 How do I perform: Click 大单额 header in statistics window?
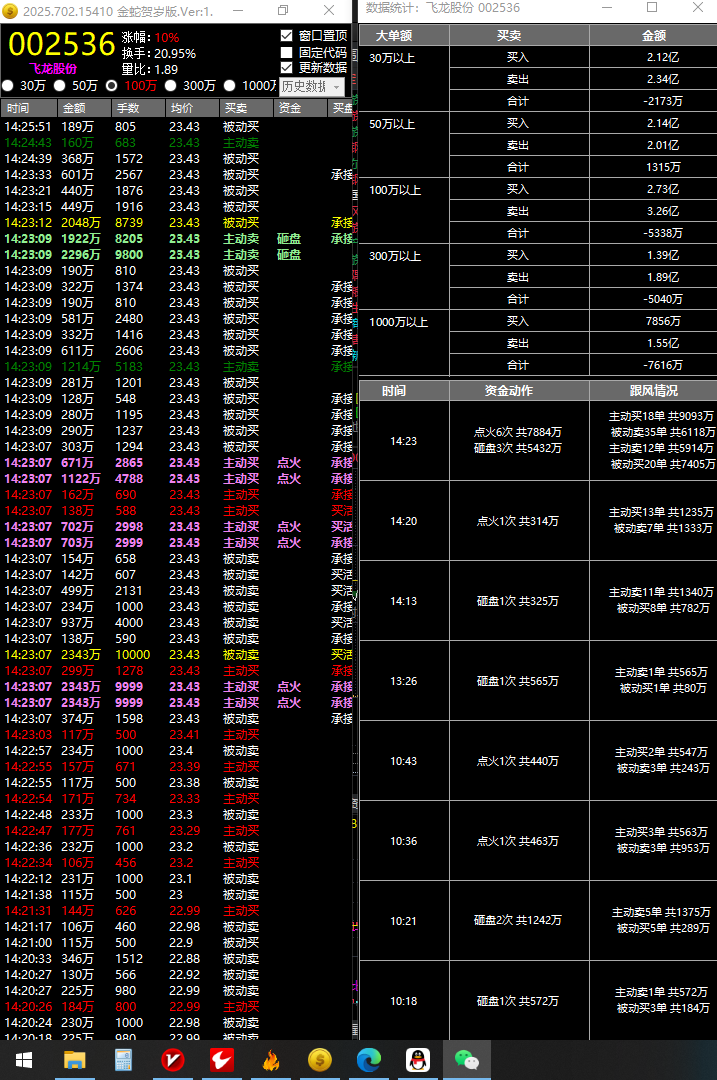coord(404,36)
